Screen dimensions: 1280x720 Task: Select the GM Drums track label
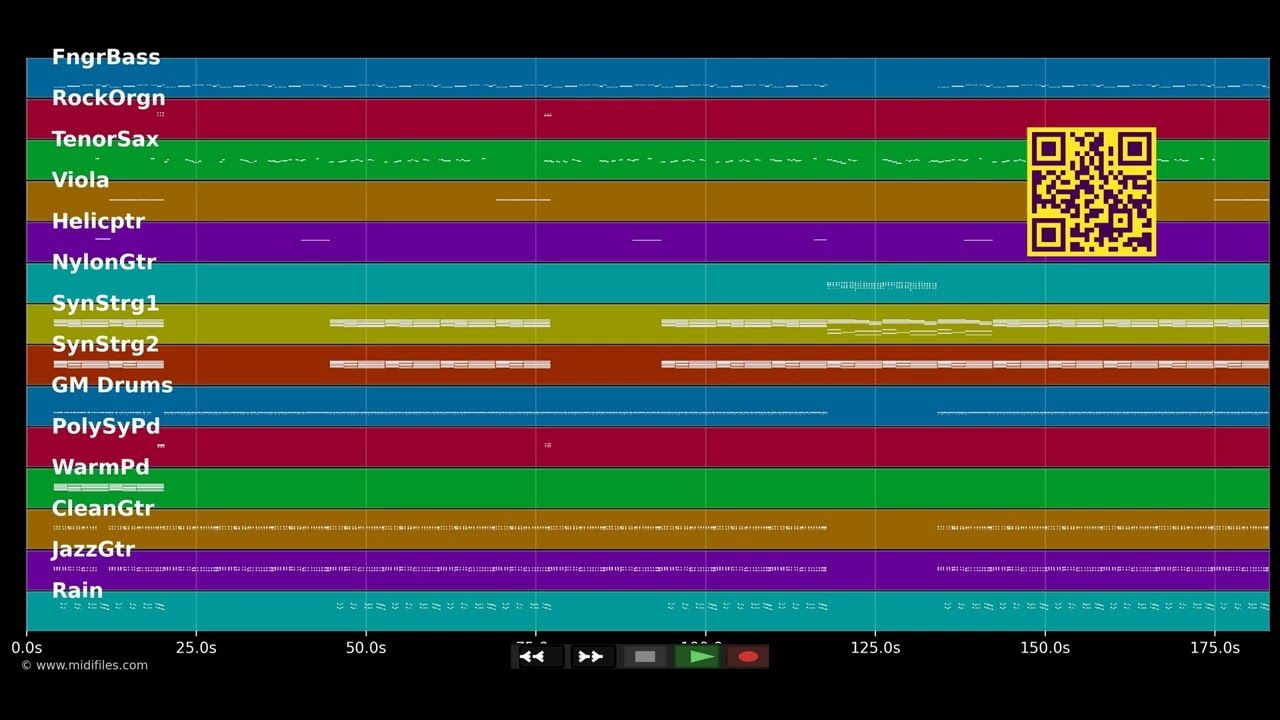pos(112,385)
